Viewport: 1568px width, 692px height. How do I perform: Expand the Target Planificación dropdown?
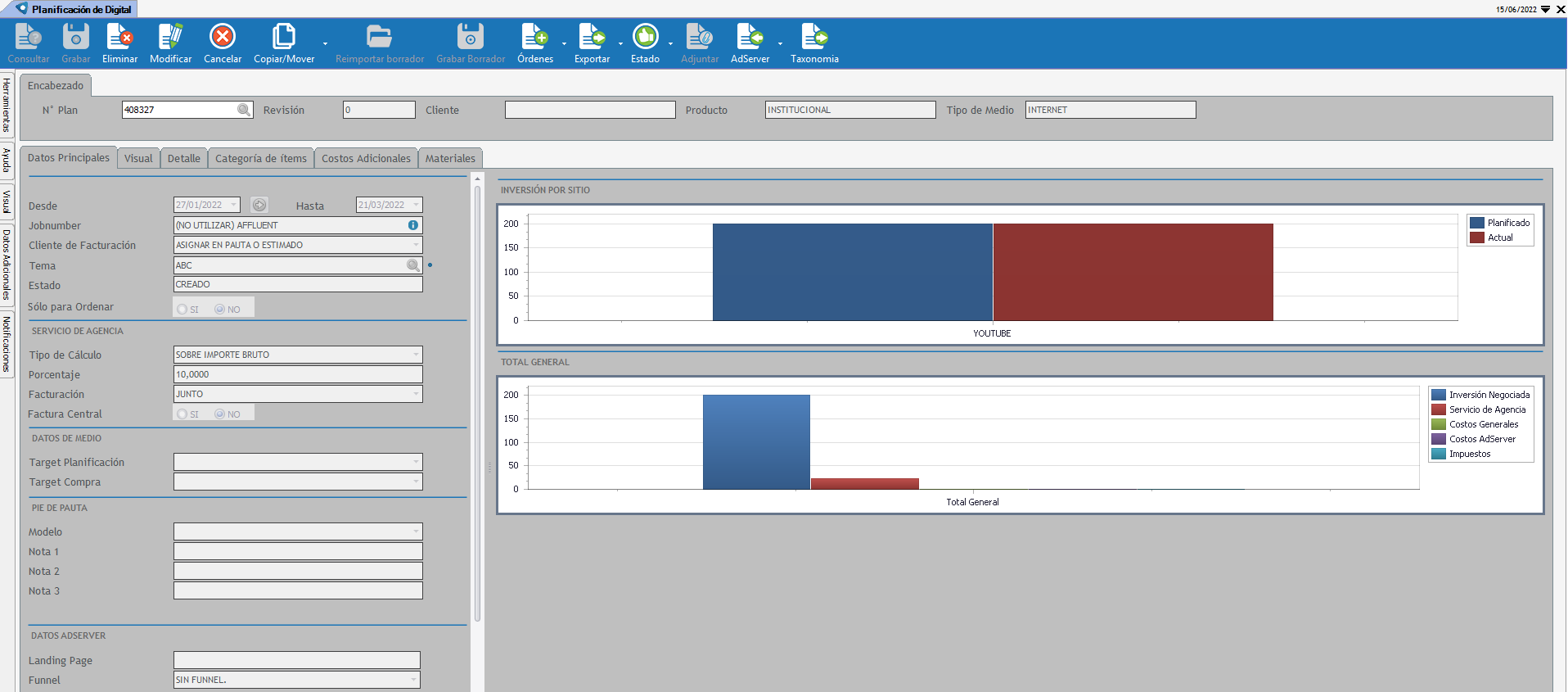416,462
